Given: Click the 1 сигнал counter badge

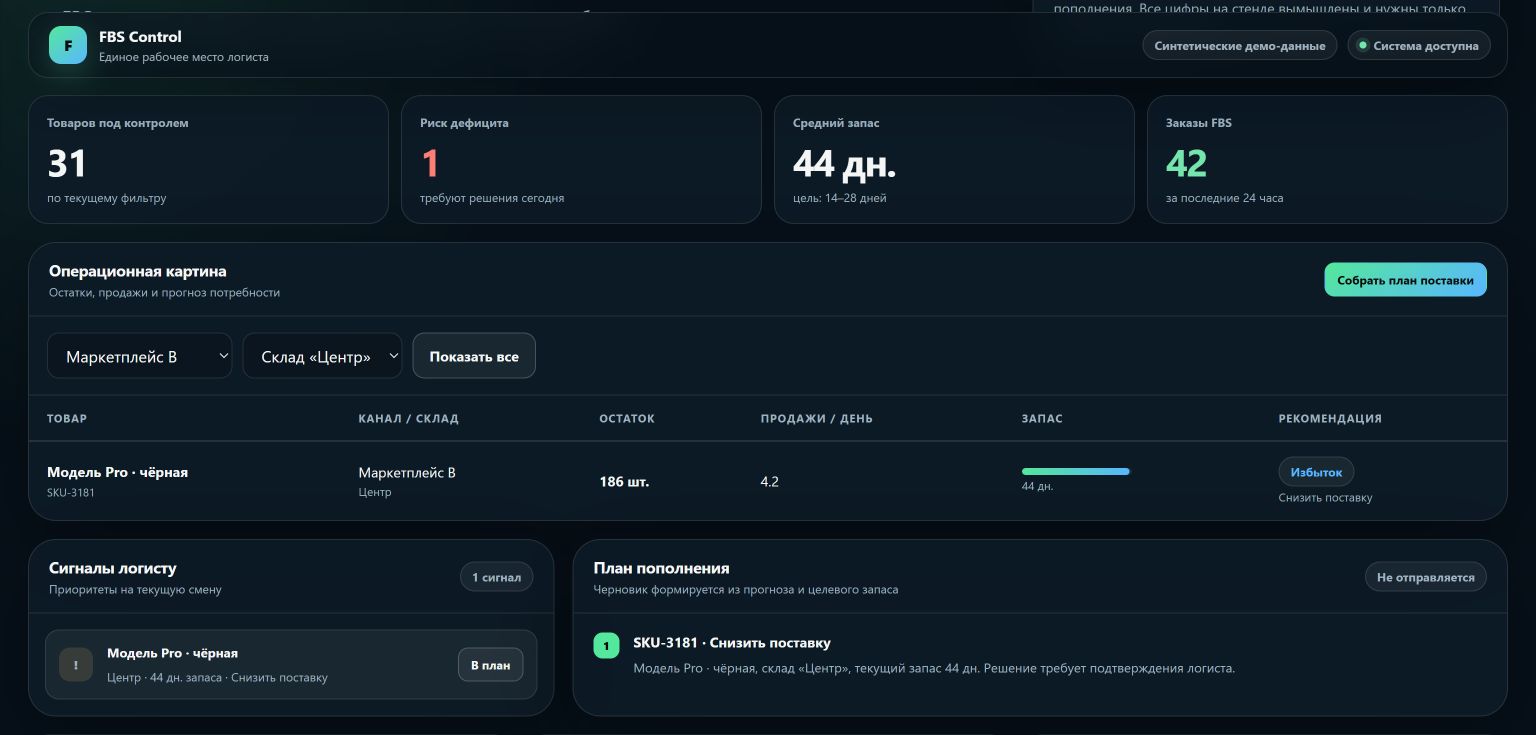Looking at the screenshot, I should coord(496,577).
